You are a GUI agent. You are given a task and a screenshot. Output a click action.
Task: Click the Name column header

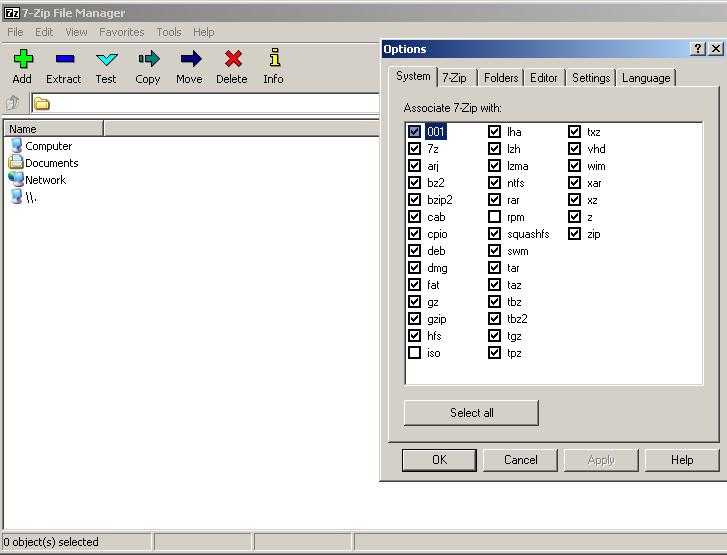click(x=54, y=128)
